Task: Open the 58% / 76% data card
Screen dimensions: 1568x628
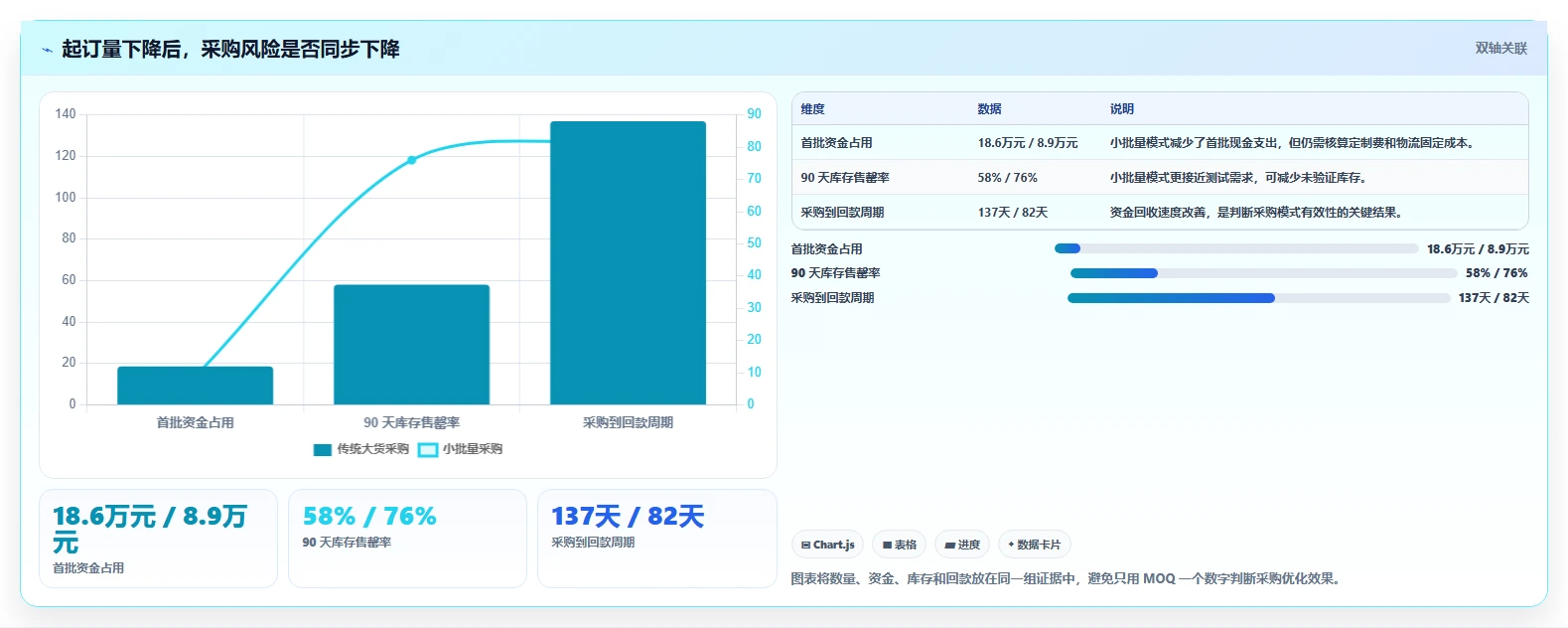Action: click(407, 539)
